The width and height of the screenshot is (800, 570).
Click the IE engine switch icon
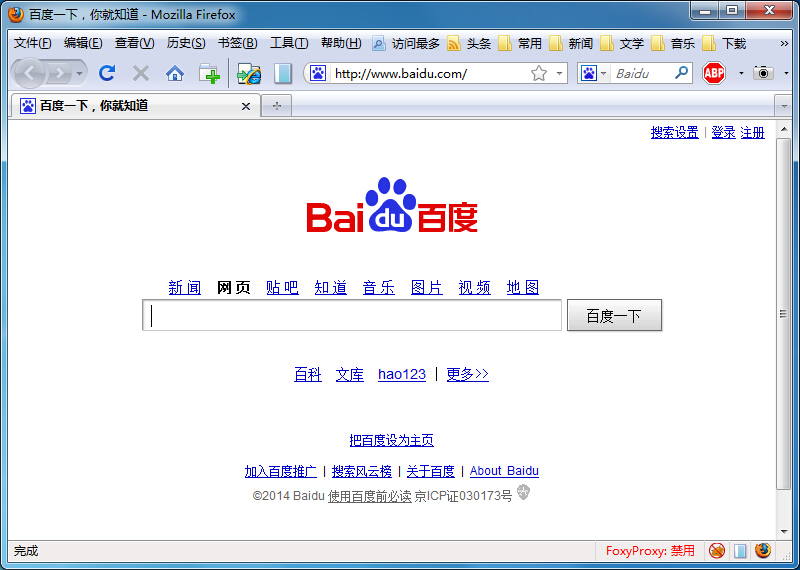click(248, 74)
